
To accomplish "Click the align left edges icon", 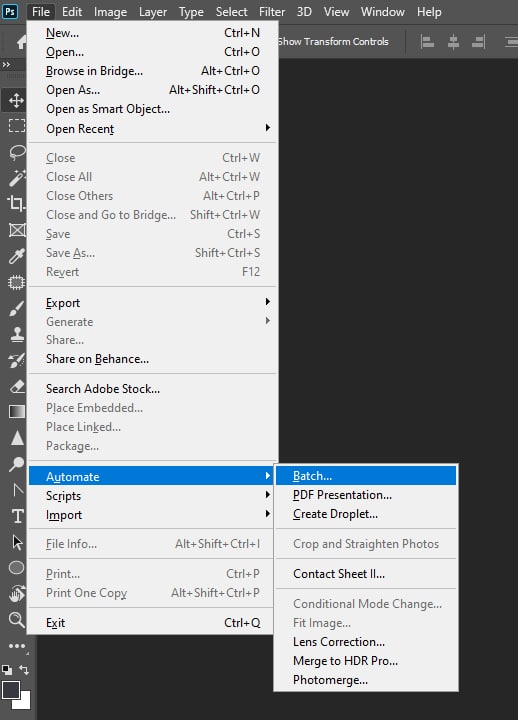I will 428,42.
